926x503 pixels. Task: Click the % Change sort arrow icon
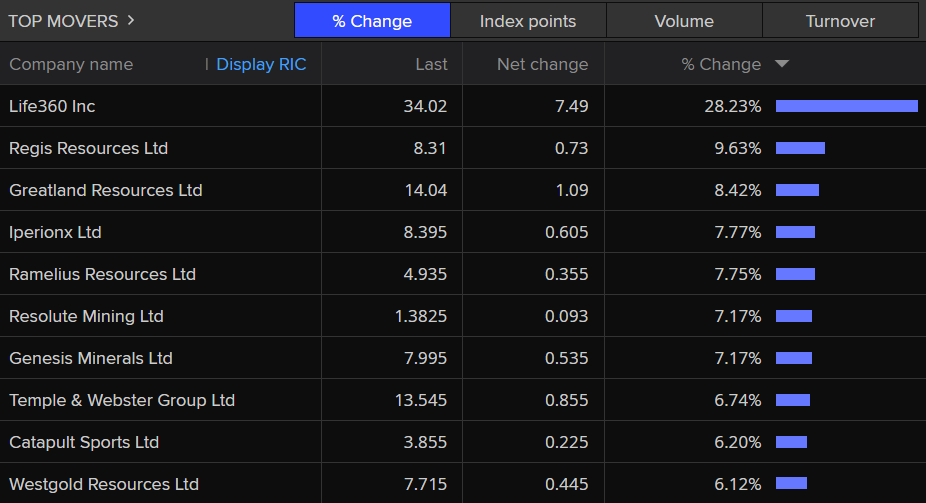[782, 64]
